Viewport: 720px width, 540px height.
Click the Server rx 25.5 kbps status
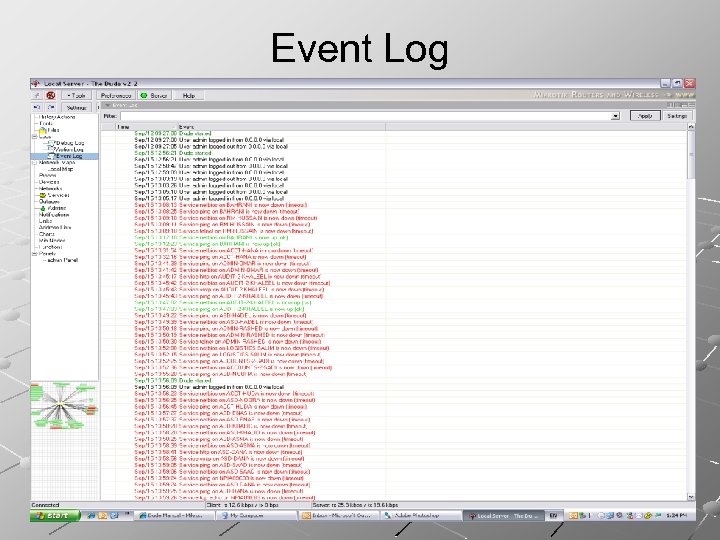(355, 505)
